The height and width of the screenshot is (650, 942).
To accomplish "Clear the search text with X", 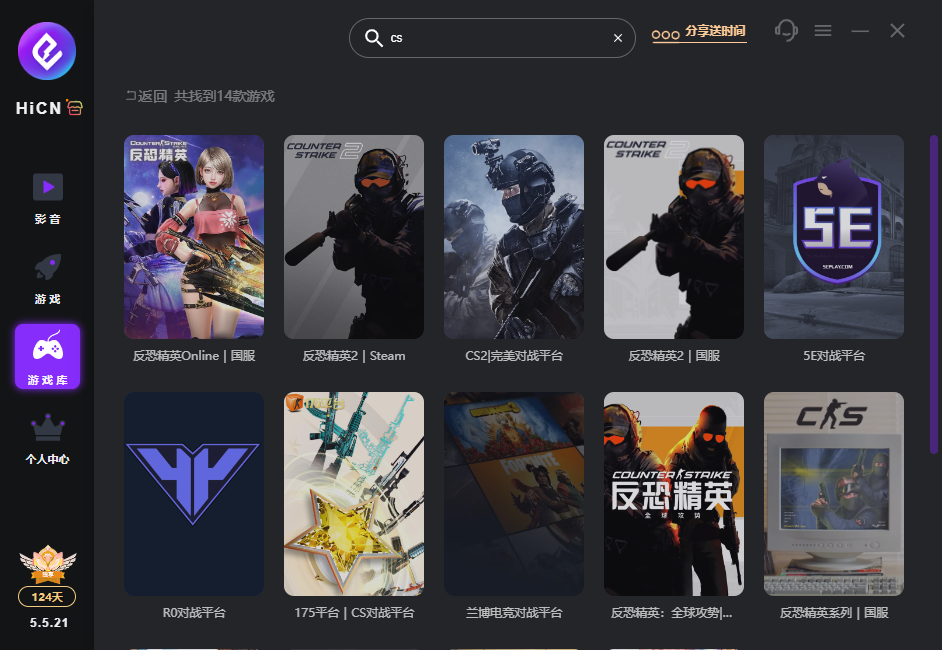I will click(x=617, y=38).
